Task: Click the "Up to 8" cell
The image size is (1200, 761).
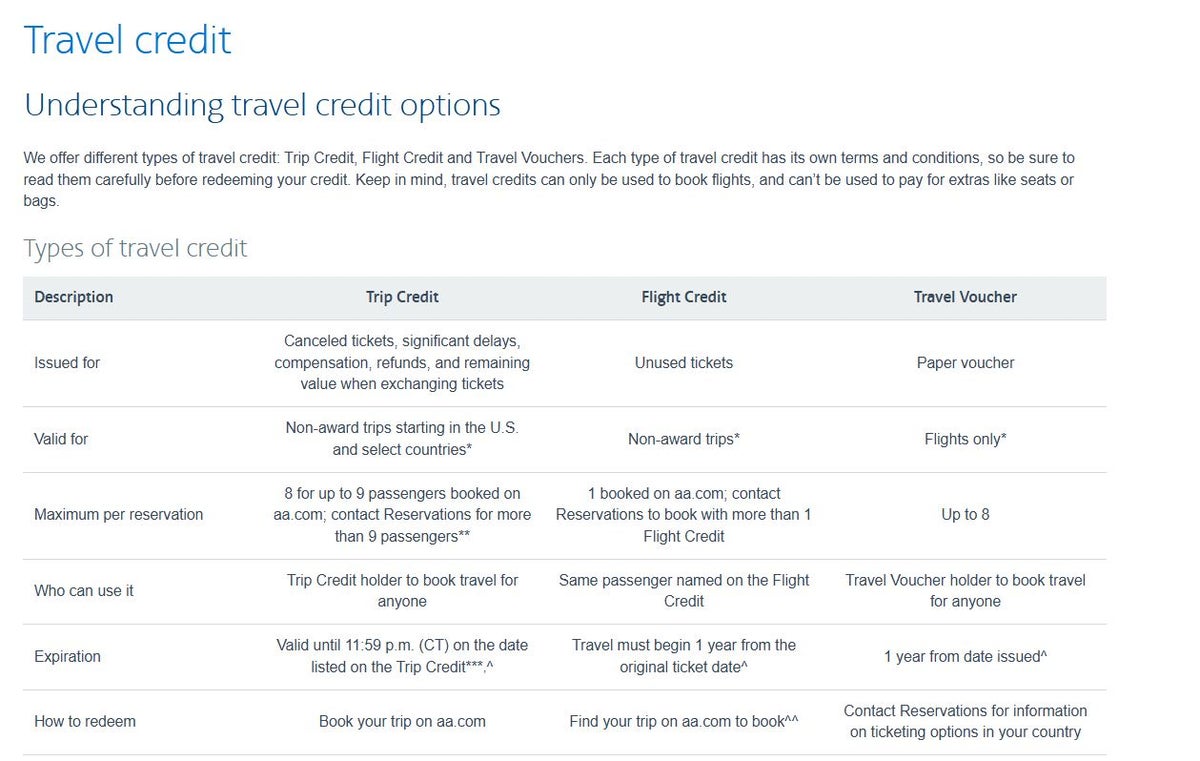Action: point(965,515)
